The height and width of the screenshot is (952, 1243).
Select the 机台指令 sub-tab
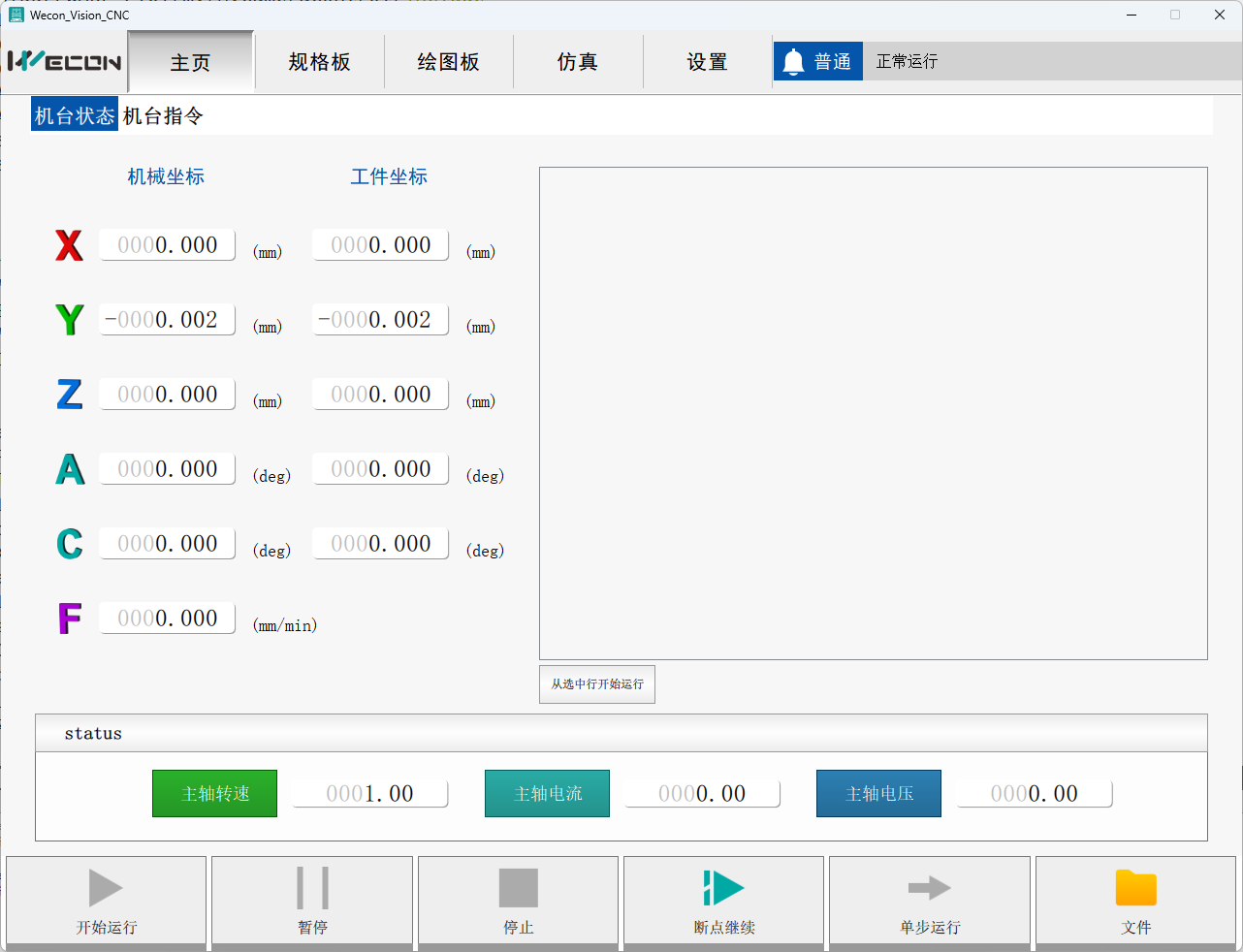point(163,116)
